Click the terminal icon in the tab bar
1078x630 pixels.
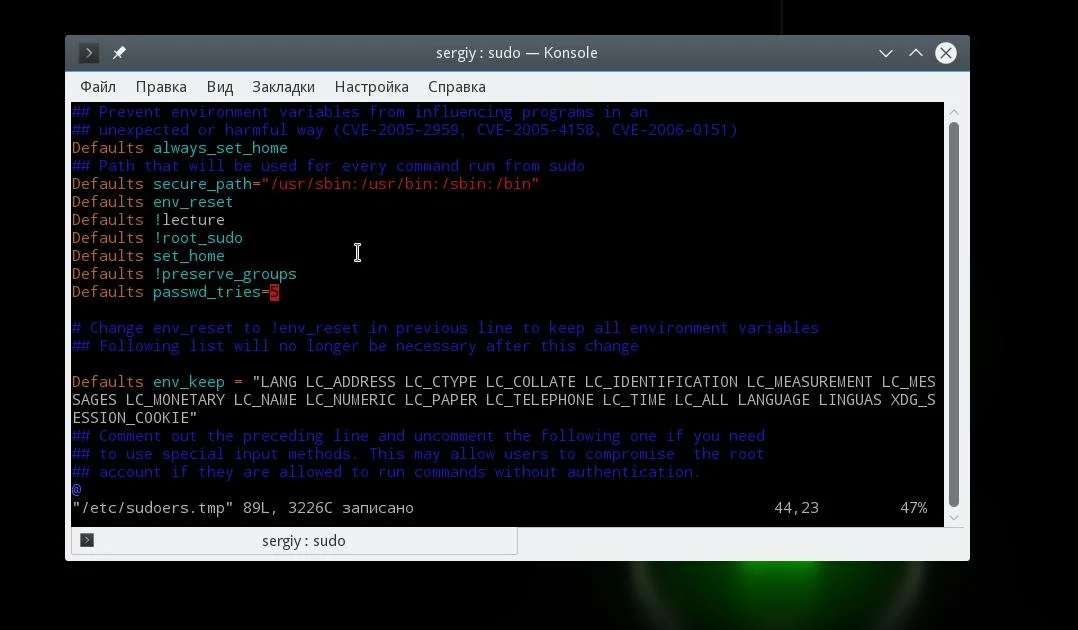point(87,540)
